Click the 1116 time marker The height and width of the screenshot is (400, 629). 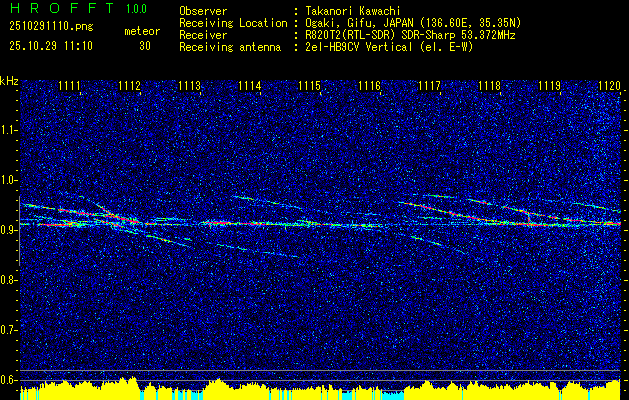pyautogui.click(x=369, y=86)
